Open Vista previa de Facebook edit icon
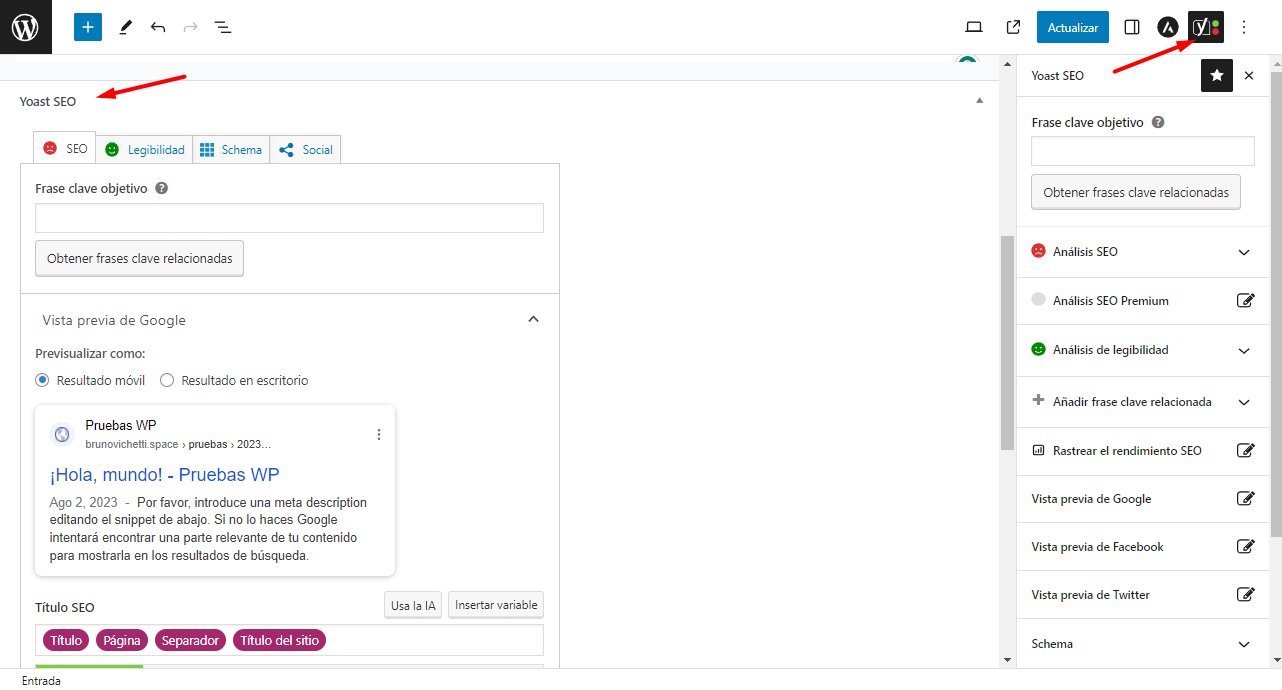This screenshot has height=690, width=1282. point(1245,546)
